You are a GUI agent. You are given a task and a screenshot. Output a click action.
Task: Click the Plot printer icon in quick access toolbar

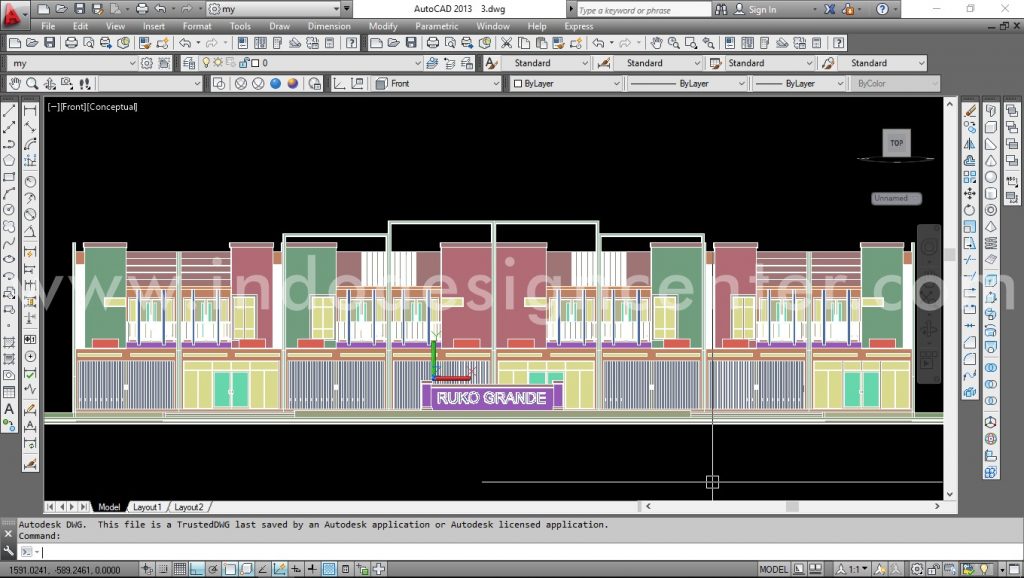click(142, 9)
